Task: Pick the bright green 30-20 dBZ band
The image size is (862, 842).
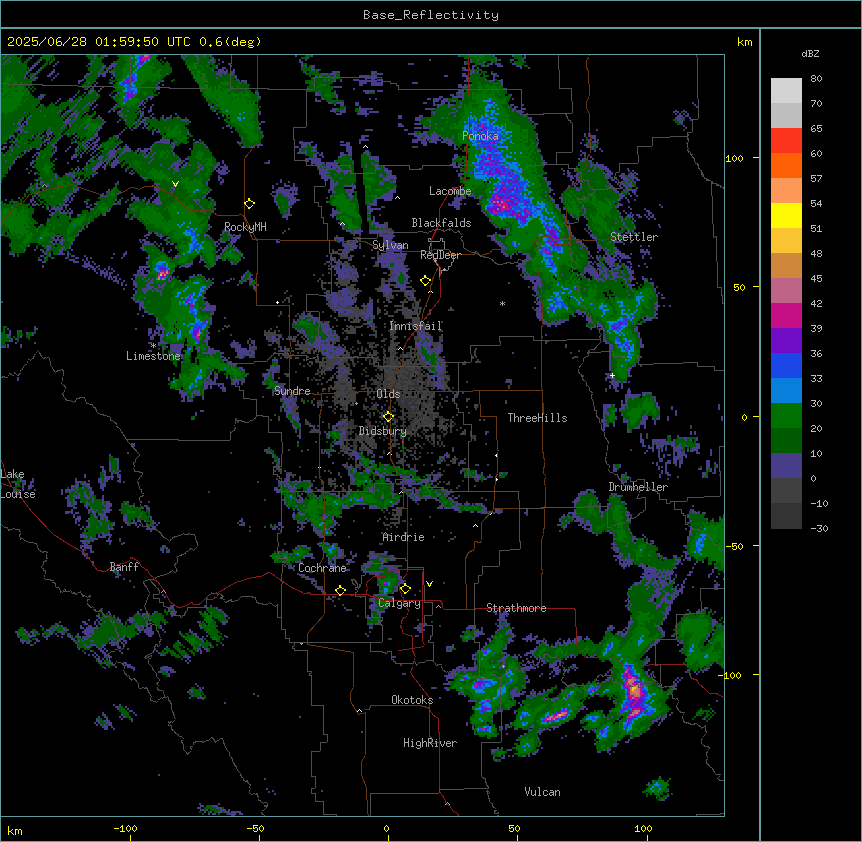Action: [786, 416]
